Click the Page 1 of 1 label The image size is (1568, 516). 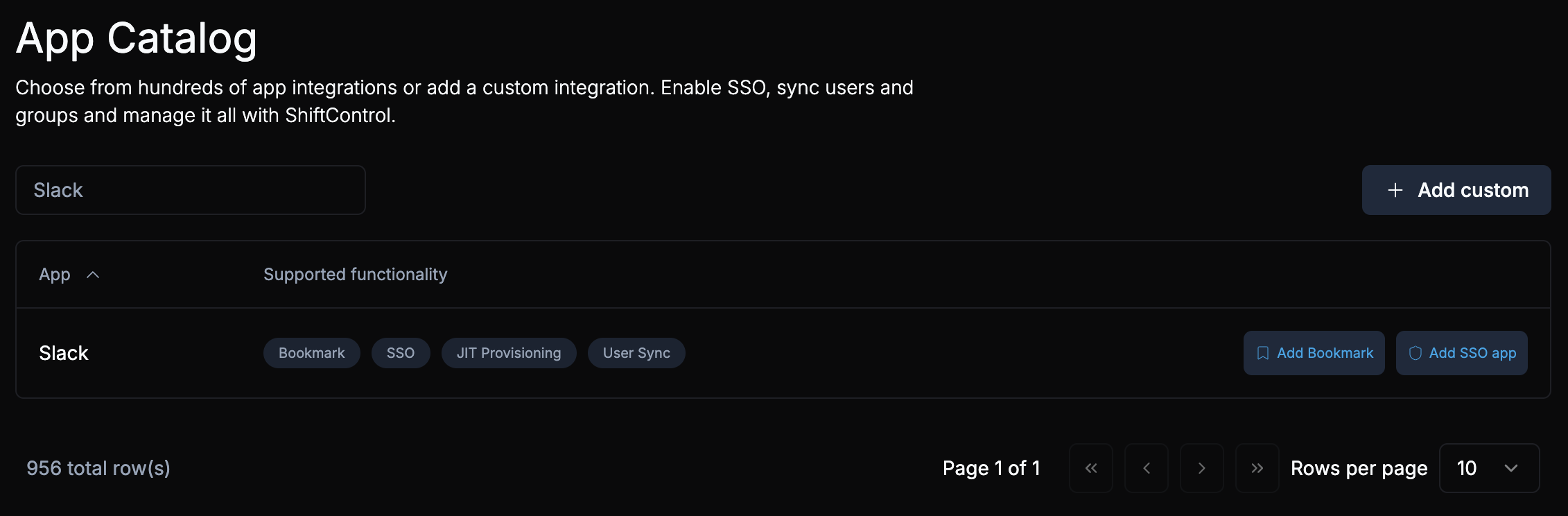(x=991, y=468)
